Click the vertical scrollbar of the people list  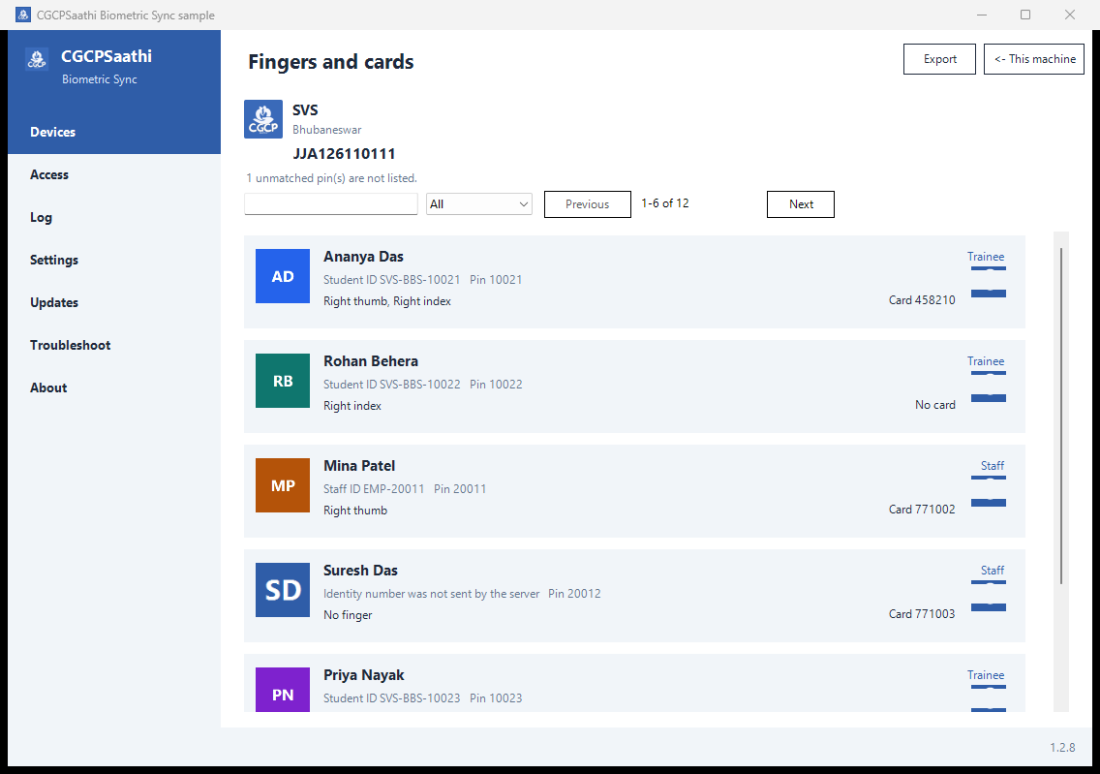pyautogui.click(x=1061, y=415)
